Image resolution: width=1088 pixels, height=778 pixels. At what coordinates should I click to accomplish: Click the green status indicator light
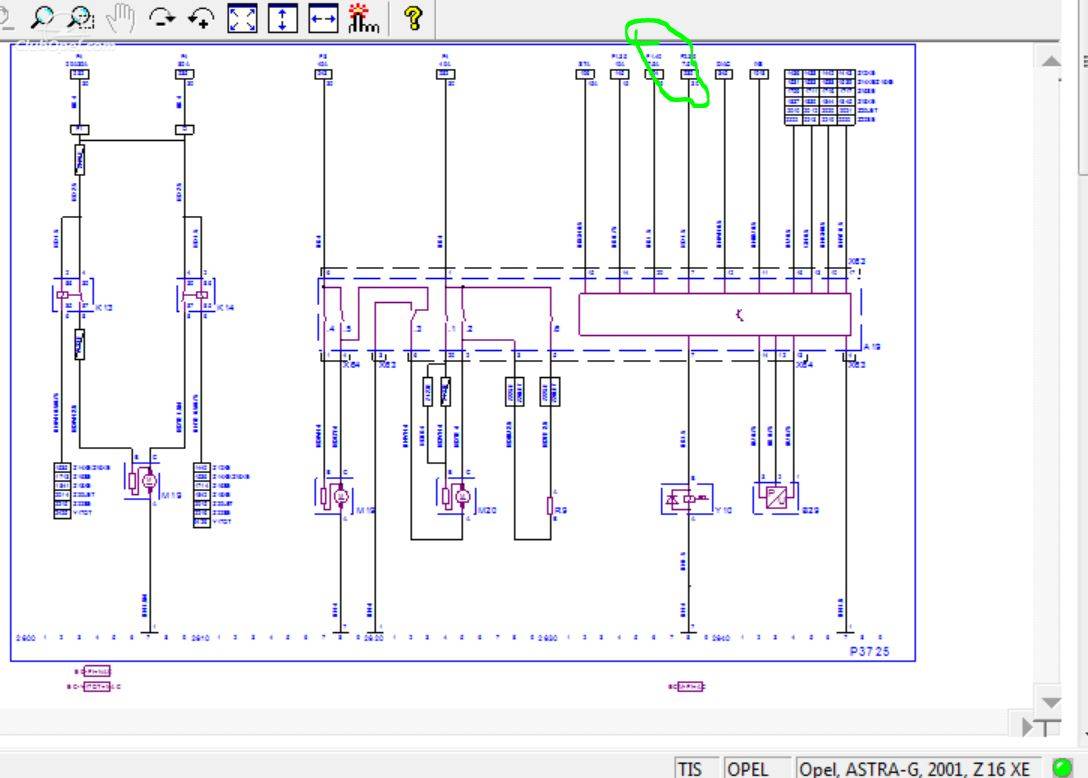coord(1062,767)
